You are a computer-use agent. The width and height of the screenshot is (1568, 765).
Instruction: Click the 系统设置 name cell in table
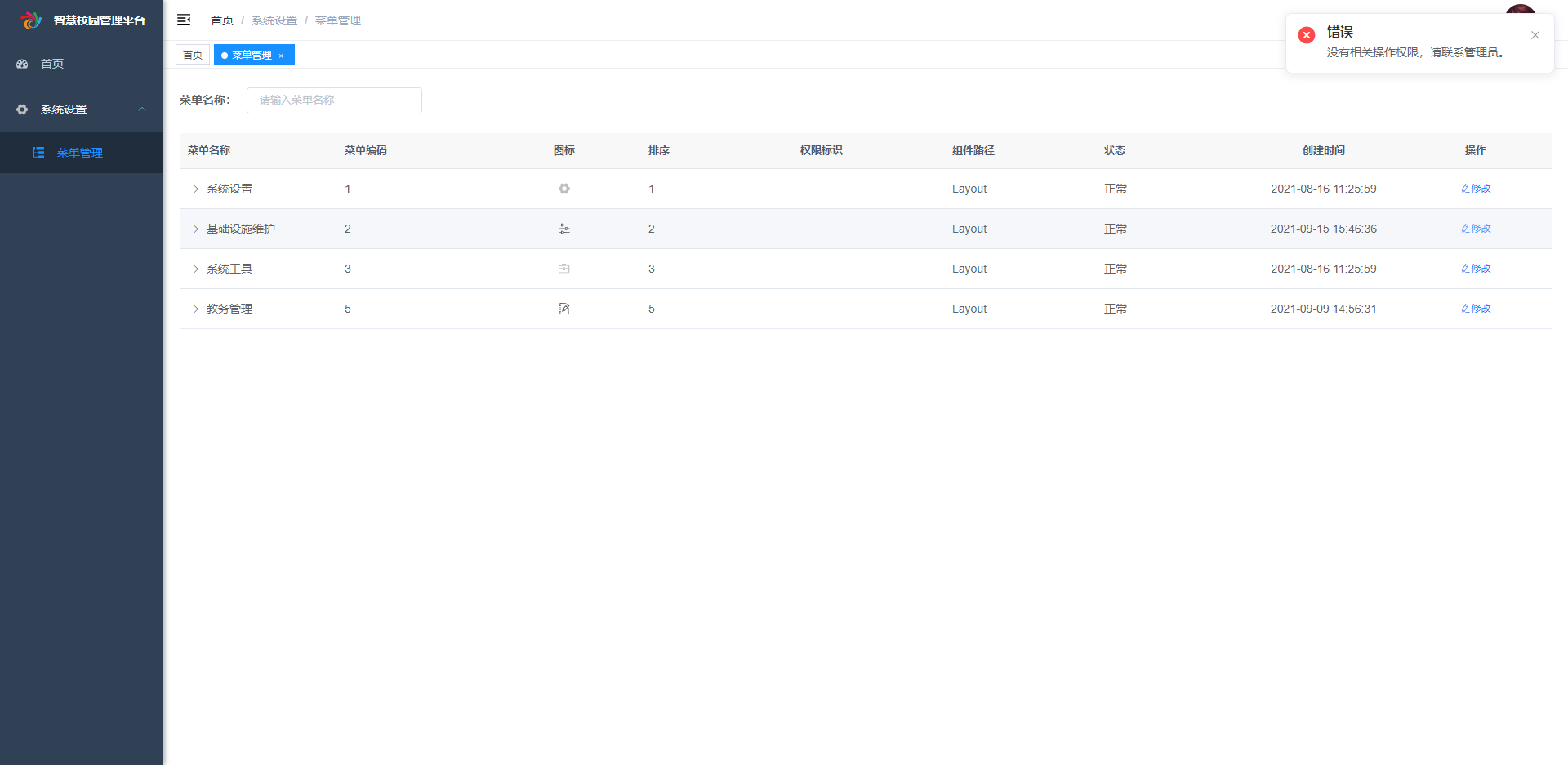coord(229,189)
